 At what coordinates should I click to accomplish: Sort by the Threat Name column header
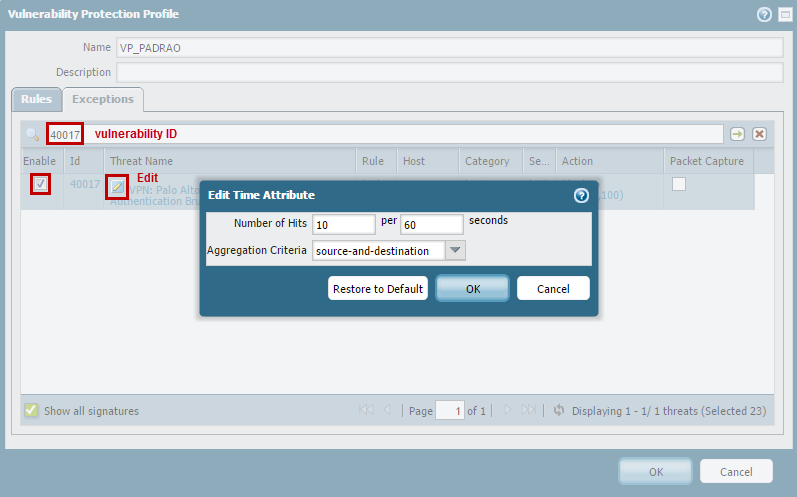pyautogui.click(x=141, y=161)
